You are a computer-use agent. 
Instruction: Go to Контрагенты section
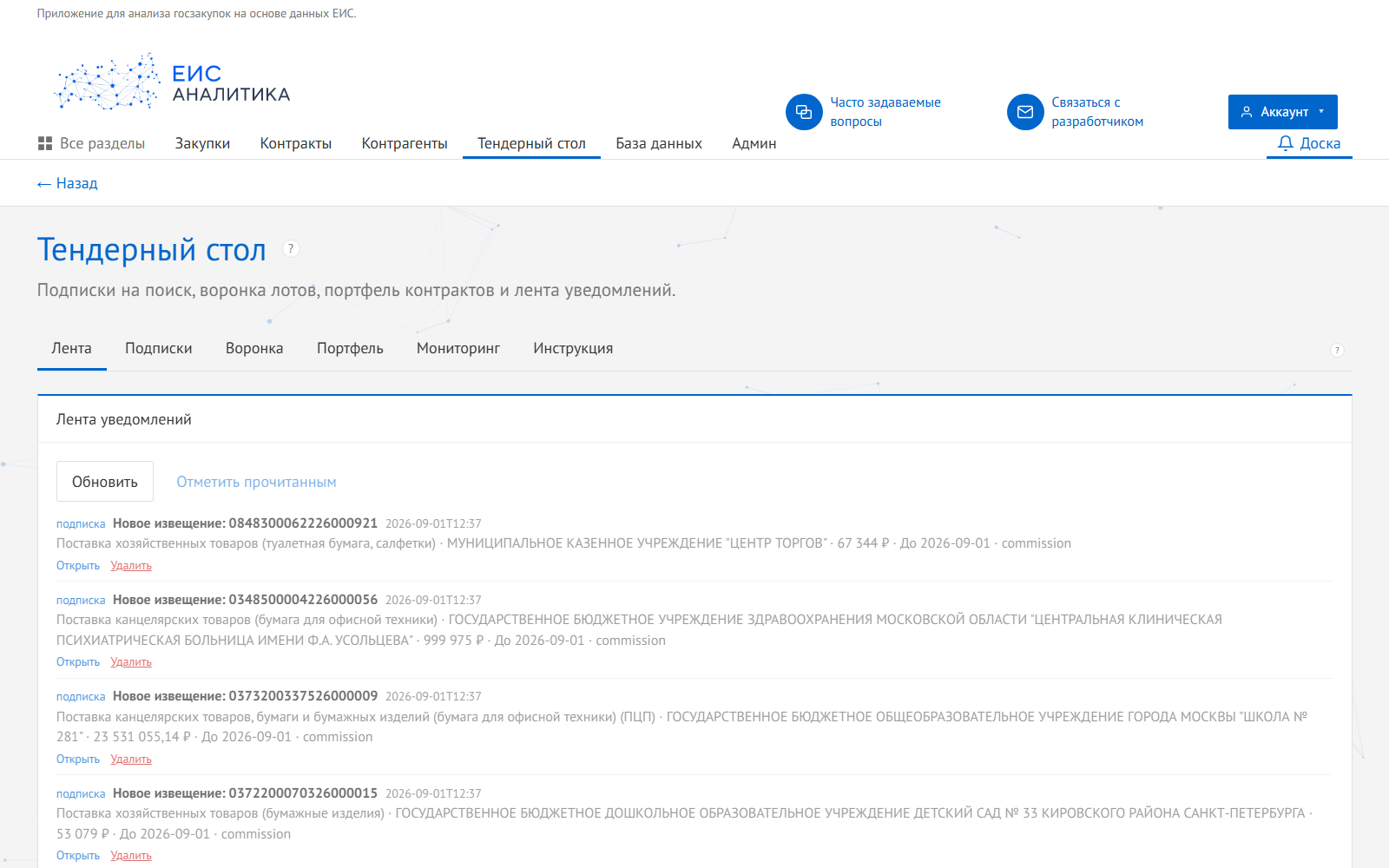pos(405,143)
